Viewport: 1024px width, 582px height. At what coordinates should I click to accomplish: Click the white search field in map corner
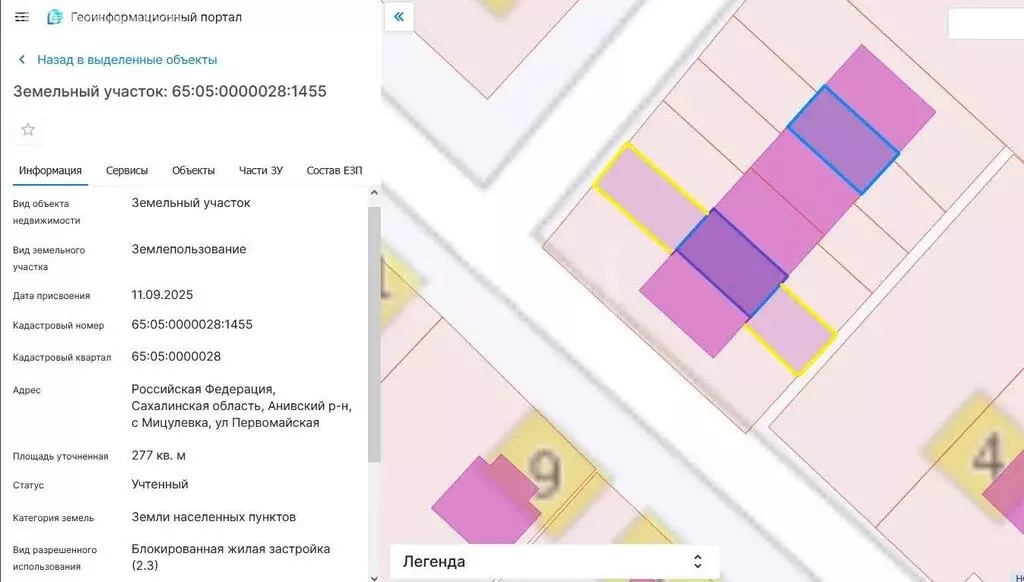point(985,24)
